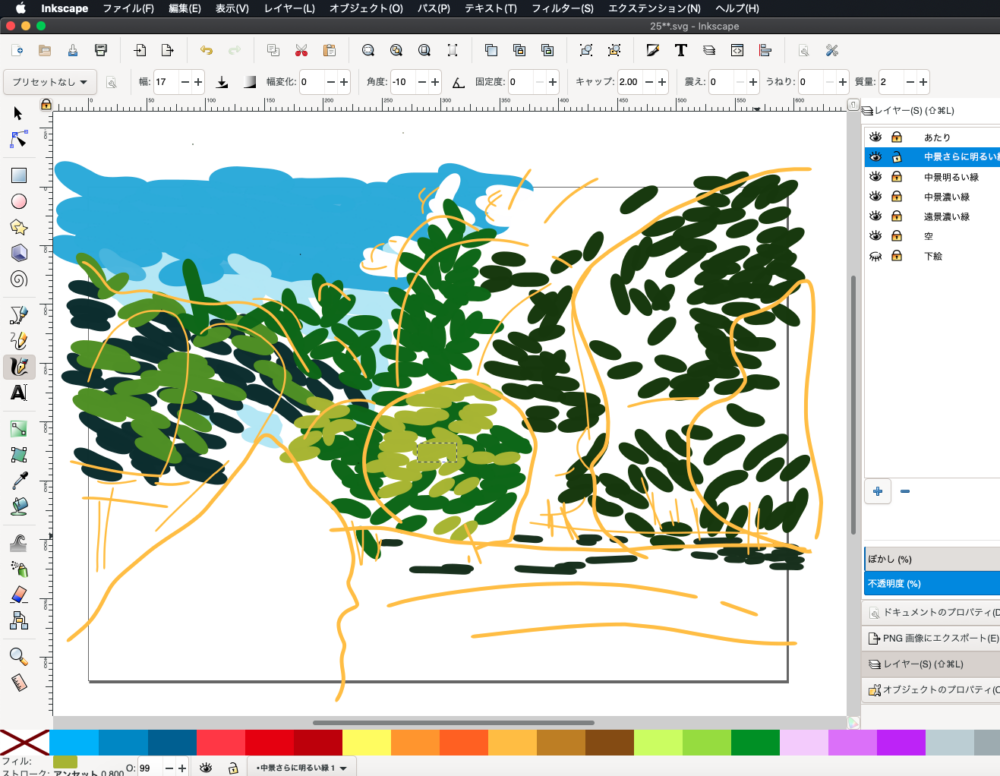This screenshot has height=776, width=1000.
Task: Select the Spiral tool
Action: (x=19, y=279)
